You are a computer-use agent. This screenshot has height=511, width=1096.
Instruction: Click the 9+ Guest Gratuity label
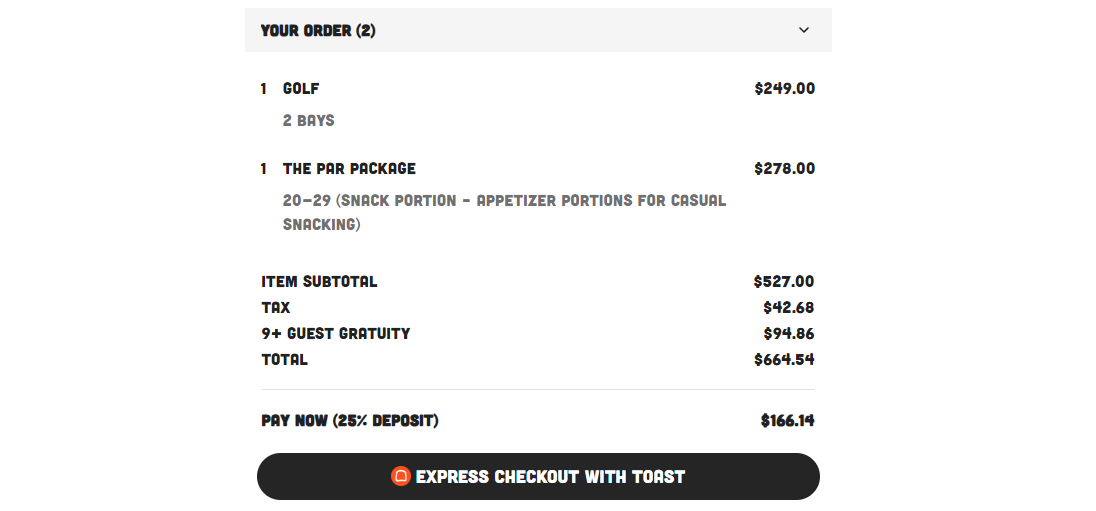tap(336, 333)
